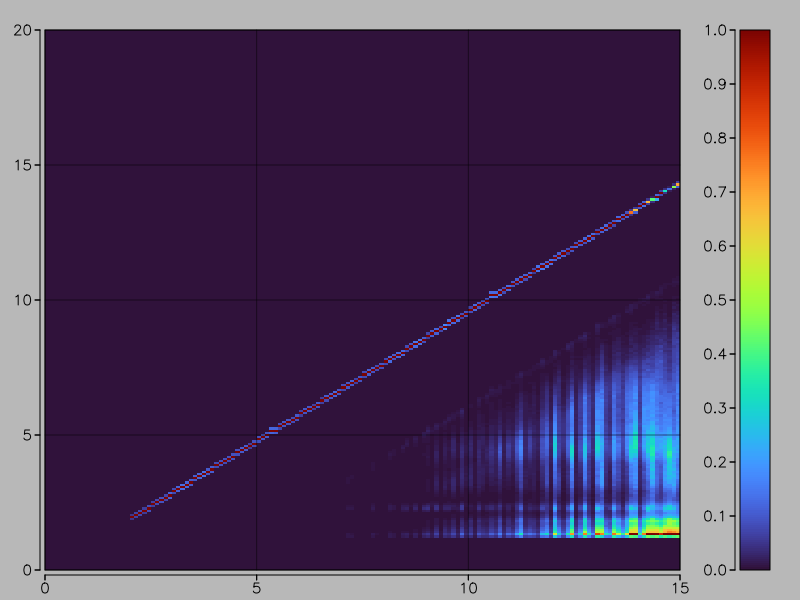
Task: Click the lower-left start of the diagonal line
Action: pyautogui.click(x=132, y=517)
